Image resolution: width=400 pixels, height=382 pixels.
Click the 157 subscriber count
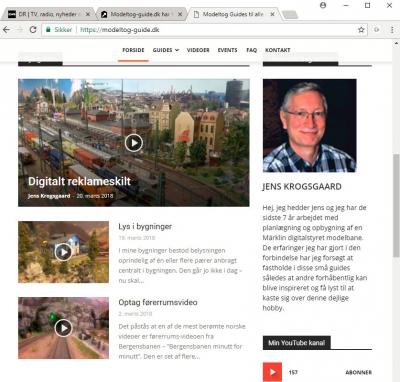293,372
